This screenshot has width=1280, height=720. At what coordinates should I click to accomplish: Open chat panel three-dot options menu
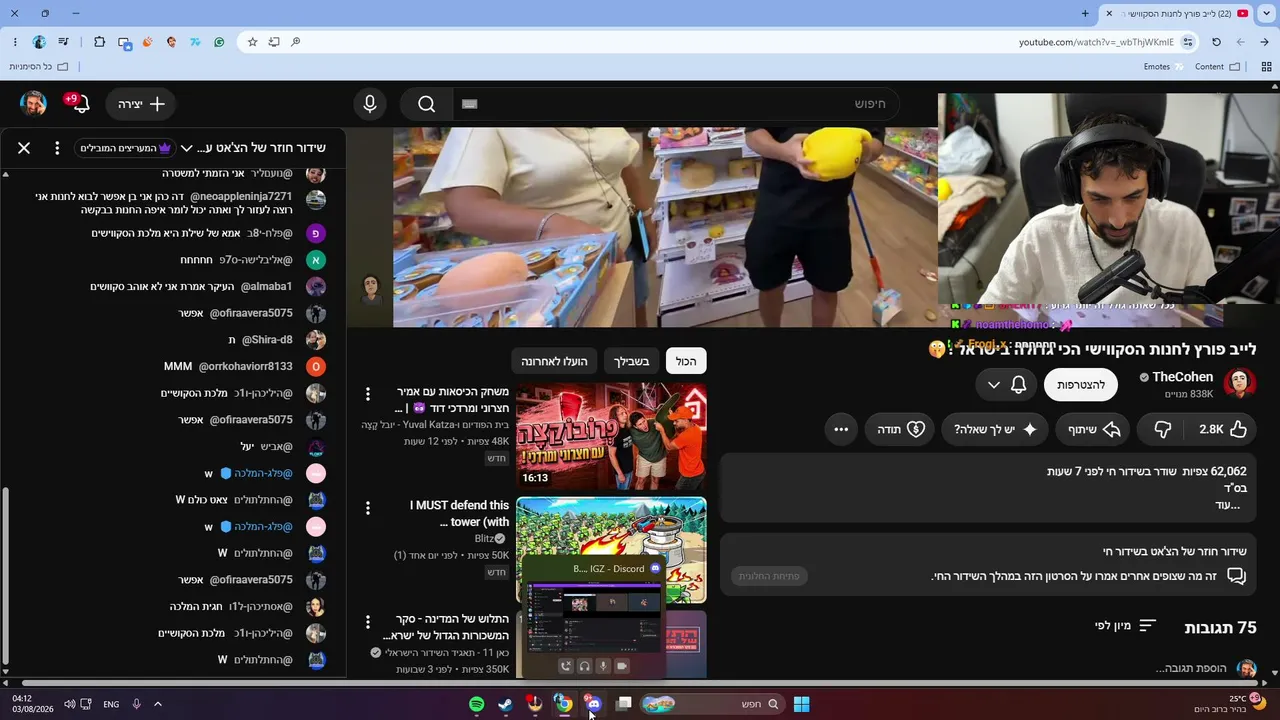57,148
